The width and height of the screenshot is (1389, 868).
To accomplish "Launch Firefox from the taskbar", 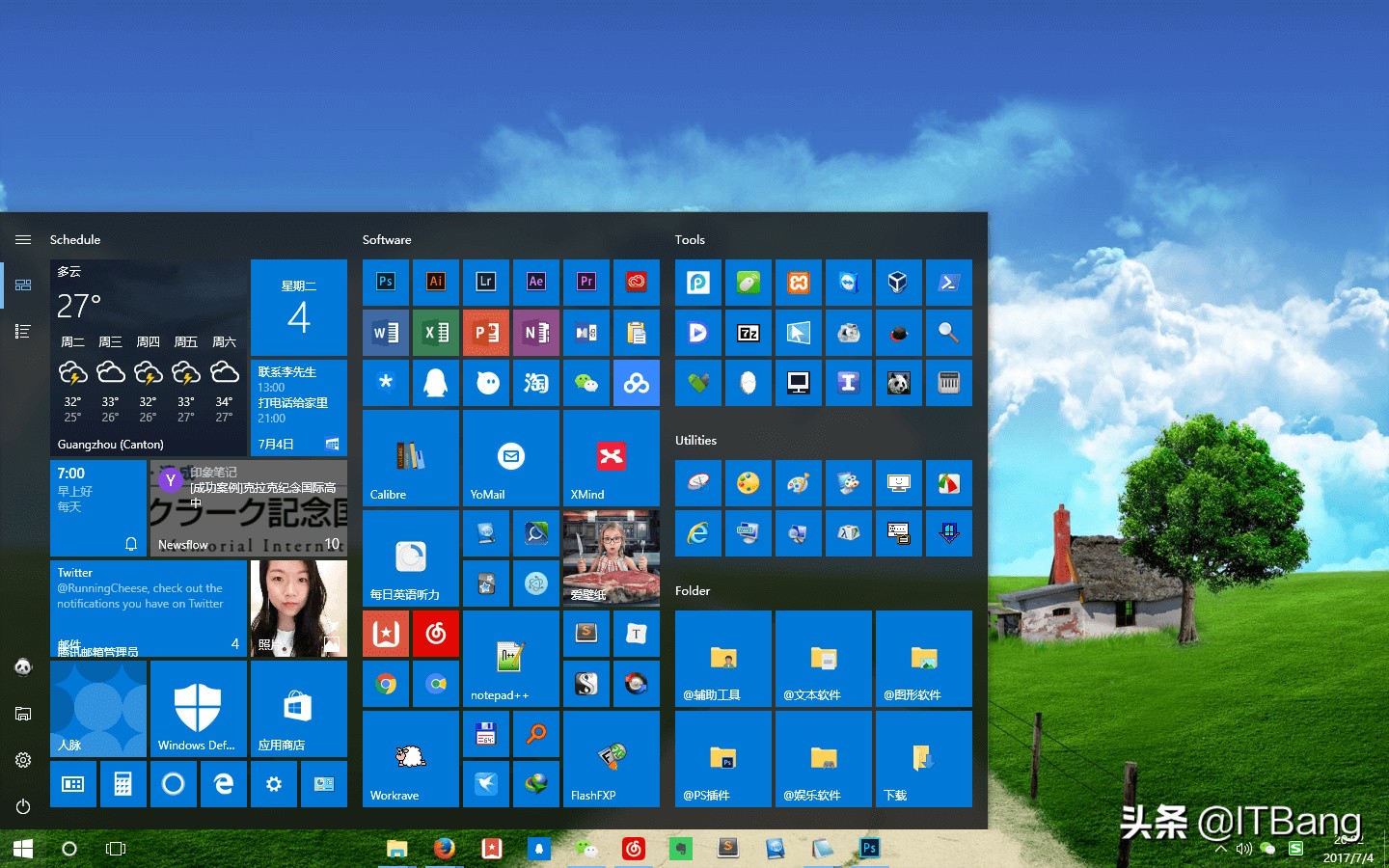I will (x=445, y=850).
